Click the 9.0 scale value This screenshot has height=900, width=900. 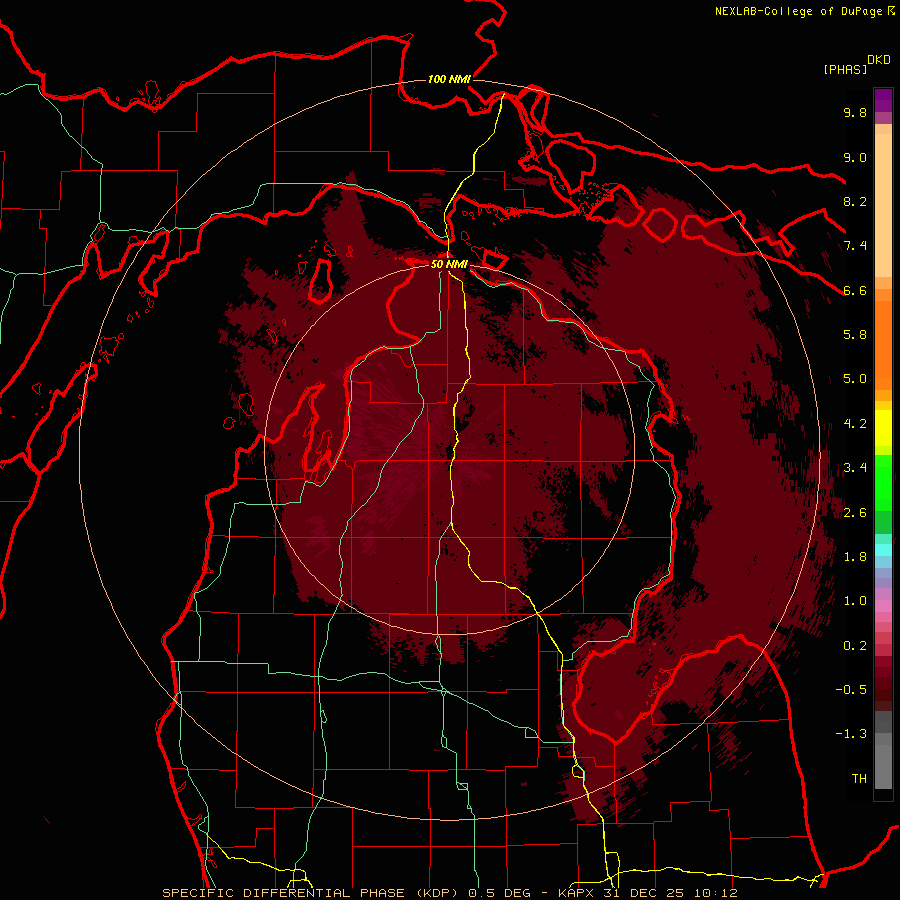[855, 157]
